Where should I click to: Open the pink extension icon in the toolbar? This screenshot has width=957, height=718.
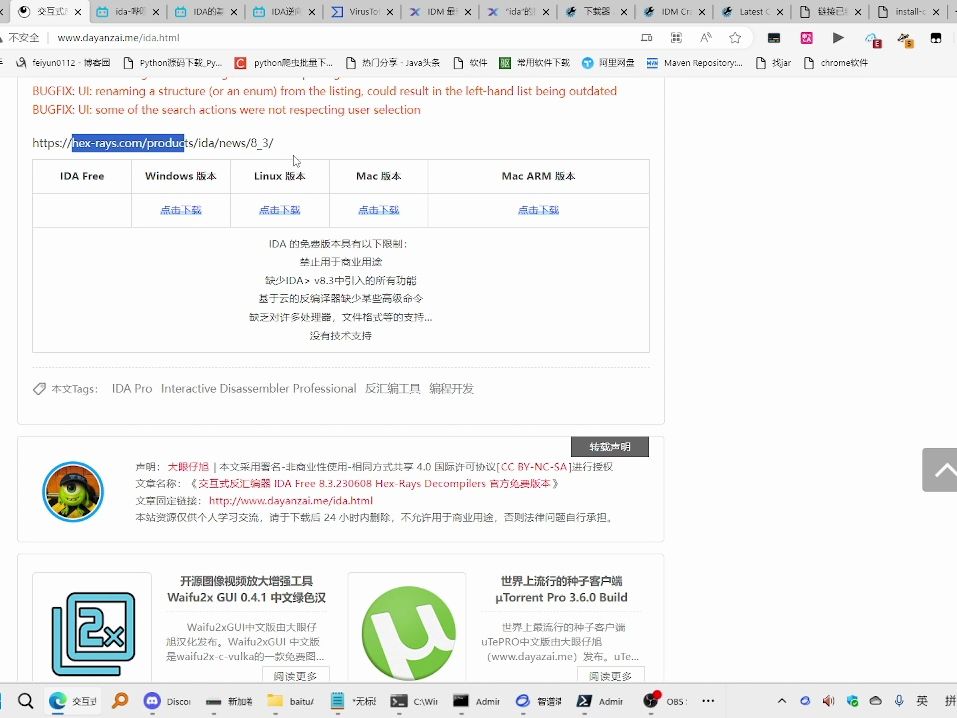pyautogui.click(x=806, y=37)
